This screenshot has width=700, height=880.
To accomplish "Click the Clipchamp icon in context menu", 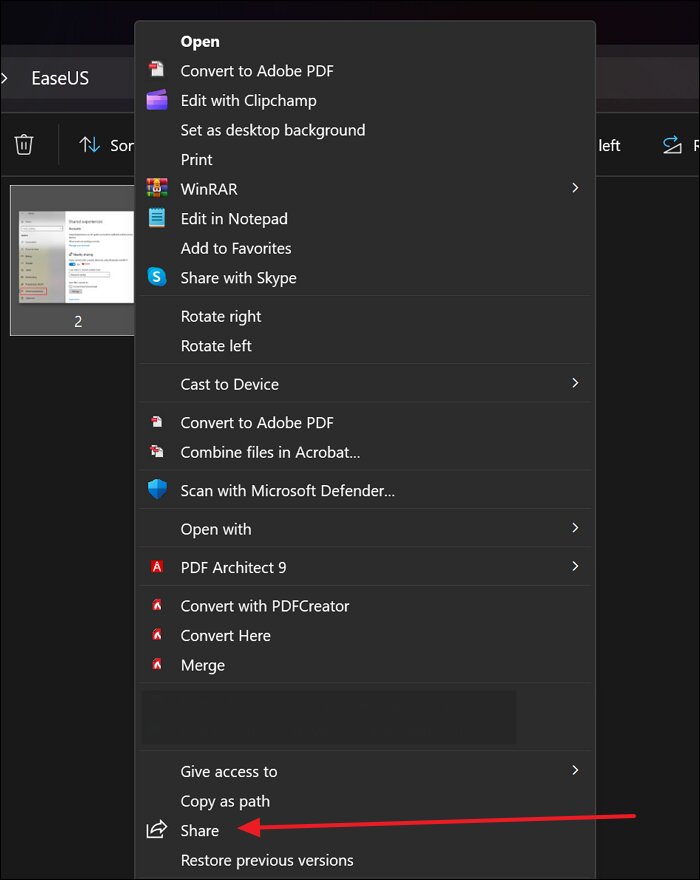I will click(x=157, y=100).
